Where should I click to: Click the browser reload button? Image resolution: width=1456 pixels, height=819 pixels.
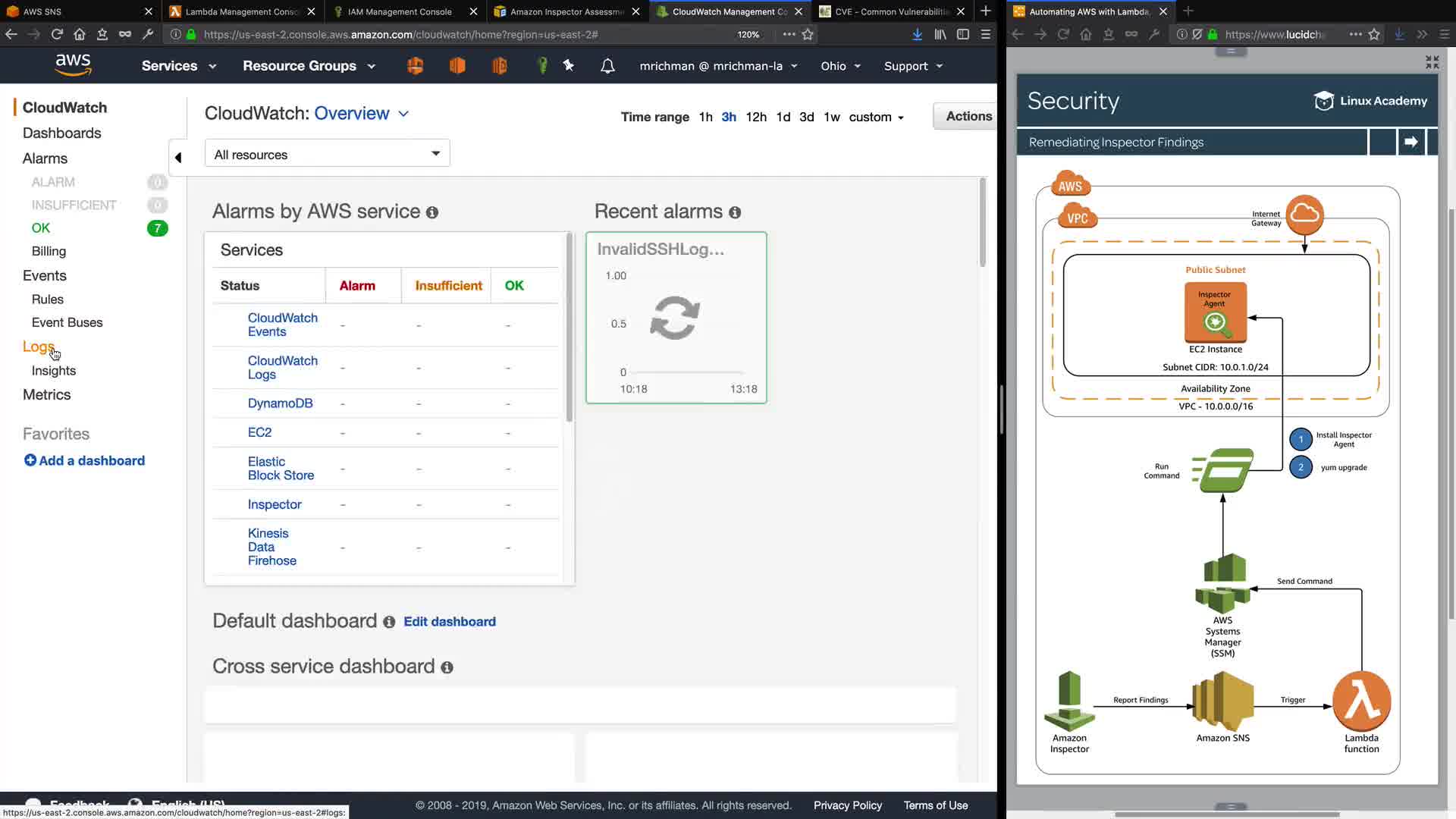(57, 34)
